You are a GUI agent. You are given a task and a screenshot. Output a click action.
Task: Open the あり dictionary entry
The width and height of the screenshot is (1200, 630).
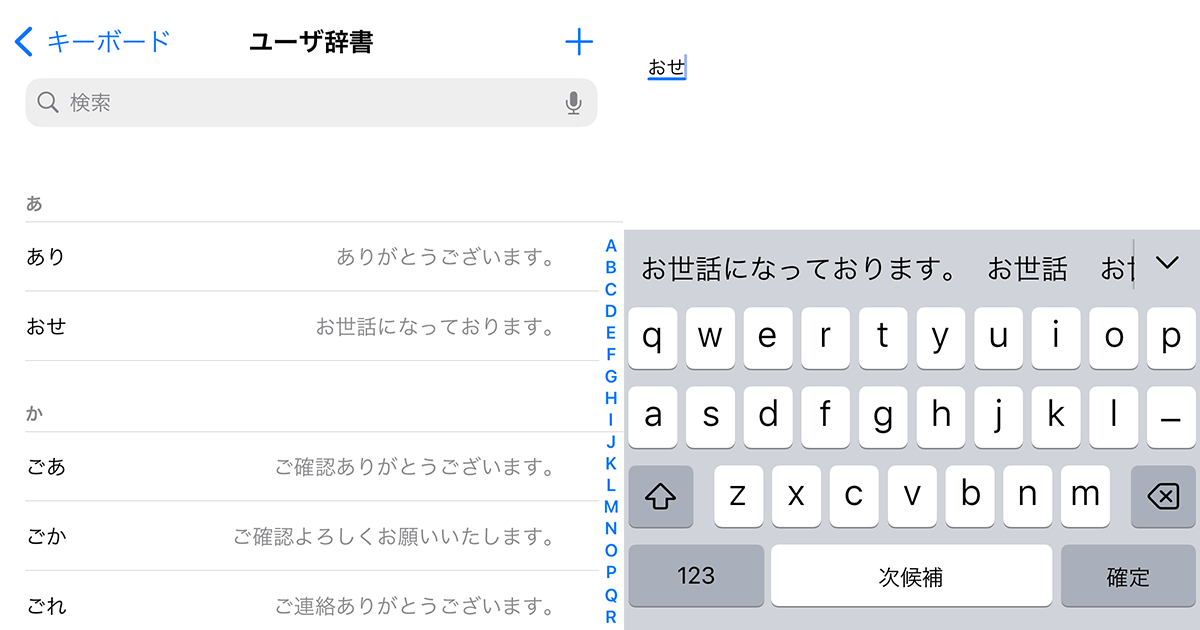click(x=311, y=257)
